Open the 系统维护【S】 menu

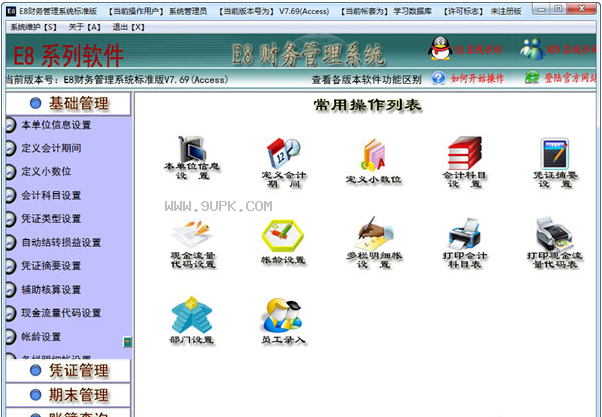33,27
